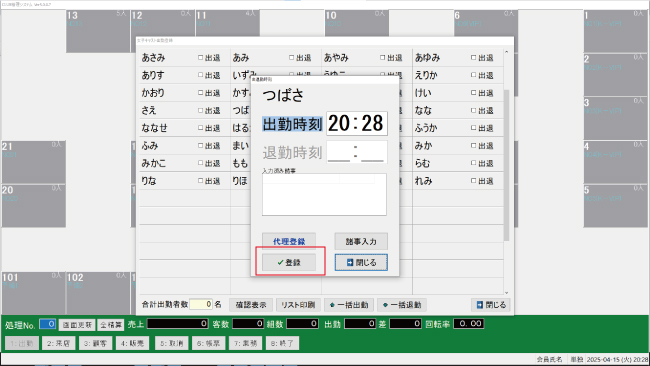Viewport: 650px width, 366px height.
Task: Toggle 出退 checkbox for あゆみ
Action: (473, 58)
